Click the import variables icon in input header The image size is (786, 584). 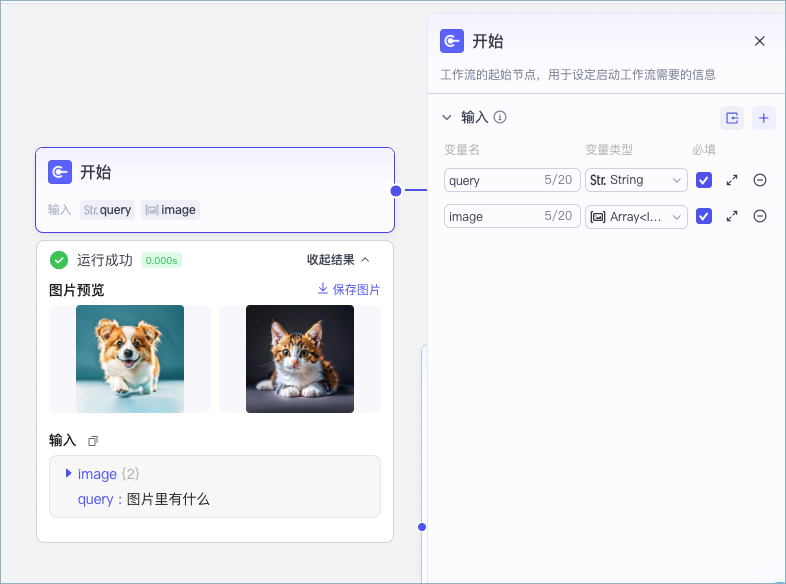(x=732, y=118)
